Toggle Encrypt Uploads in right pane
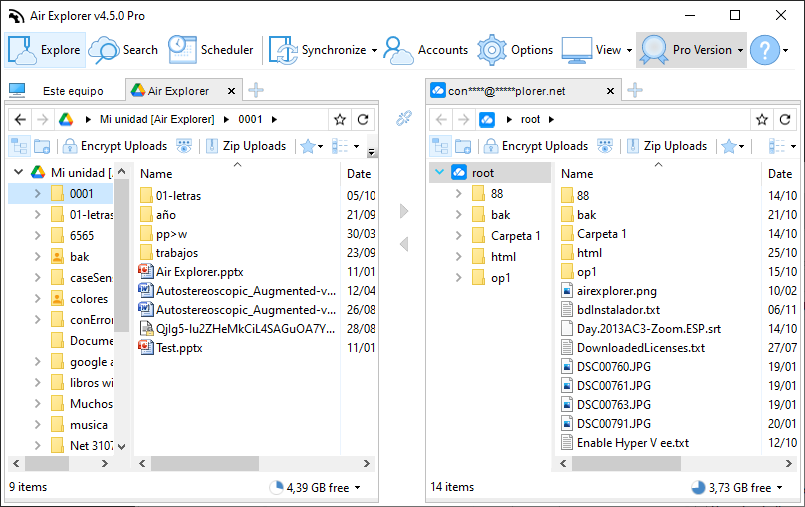Image resolution: width=805 pixels, height=507 pixels. 536,146
